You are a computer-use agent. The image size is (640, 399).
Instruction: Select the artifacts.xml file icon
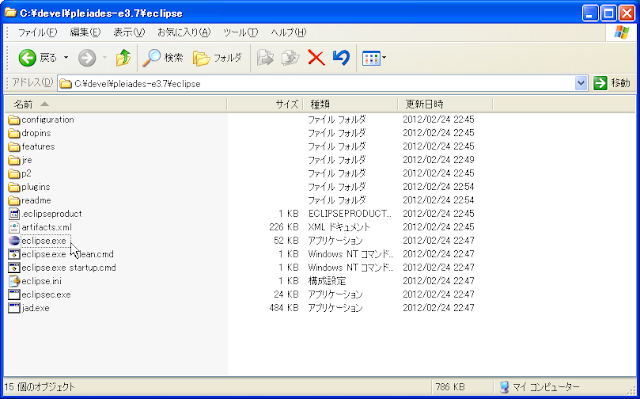click(x=14, y=227)
